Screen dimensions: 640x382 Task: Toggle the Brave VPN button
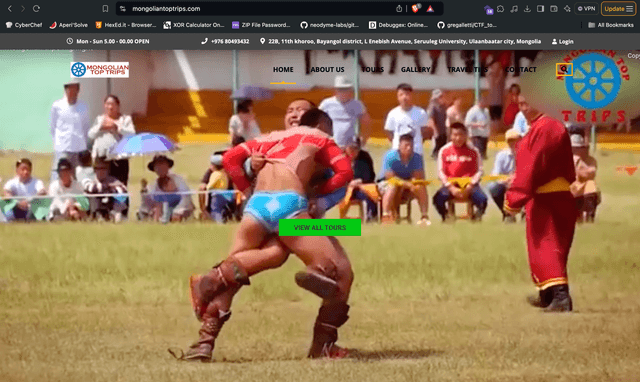587,9
